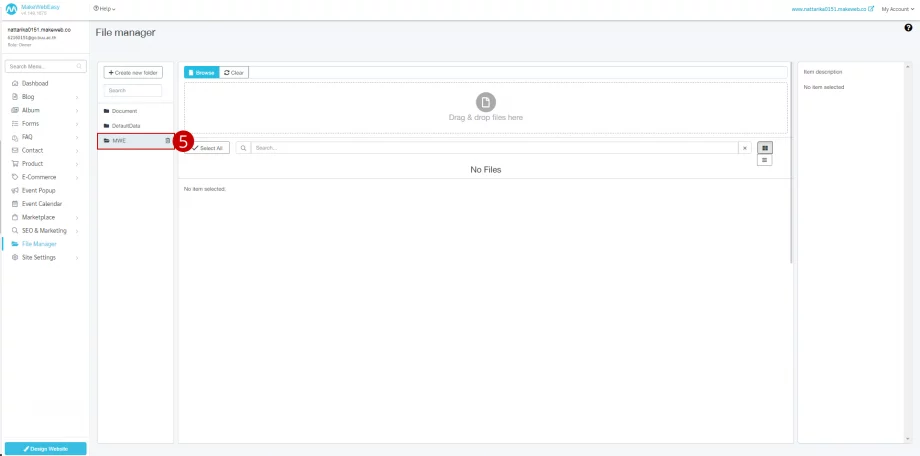Image resolution: width=920 pixels, height=456 pixels.
Task: Expand the Contact submenu chevron
Action: 77,151
